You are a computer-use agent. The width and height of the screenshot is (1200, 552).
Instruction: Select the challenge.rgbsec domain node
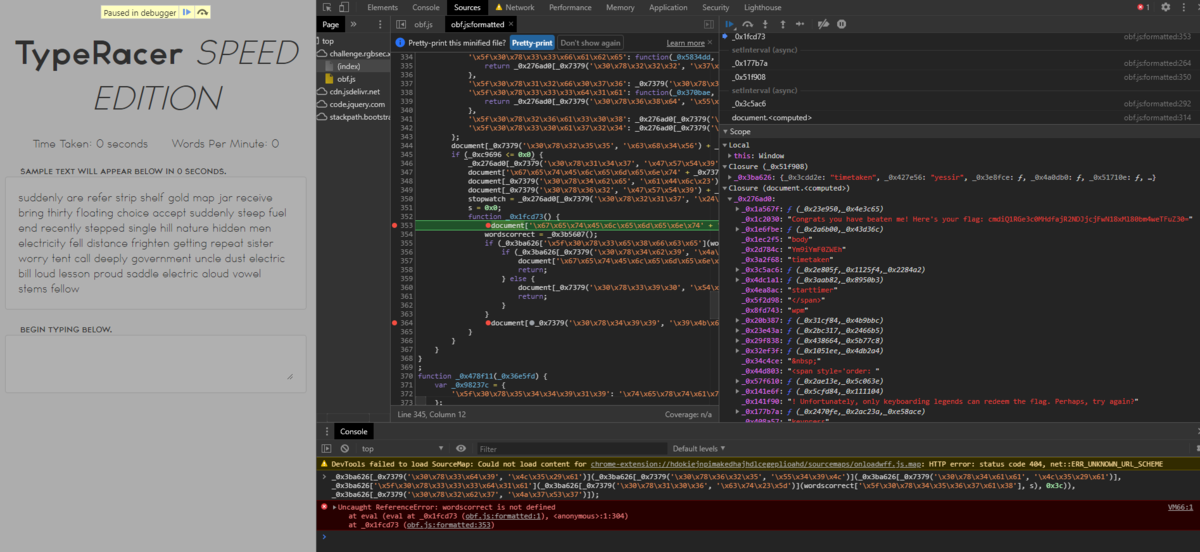point(355,54)
